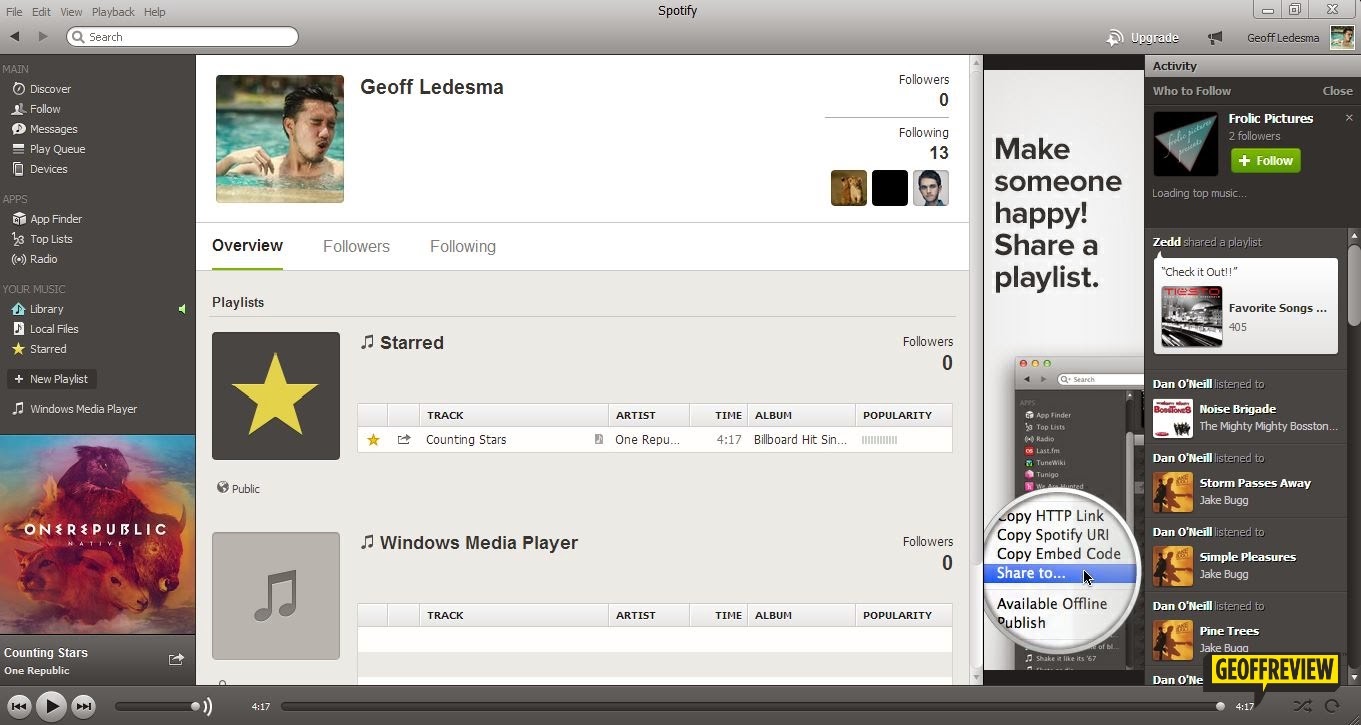
Task: Open App Finder in the sidebar
Action: [x=56, y=219]
